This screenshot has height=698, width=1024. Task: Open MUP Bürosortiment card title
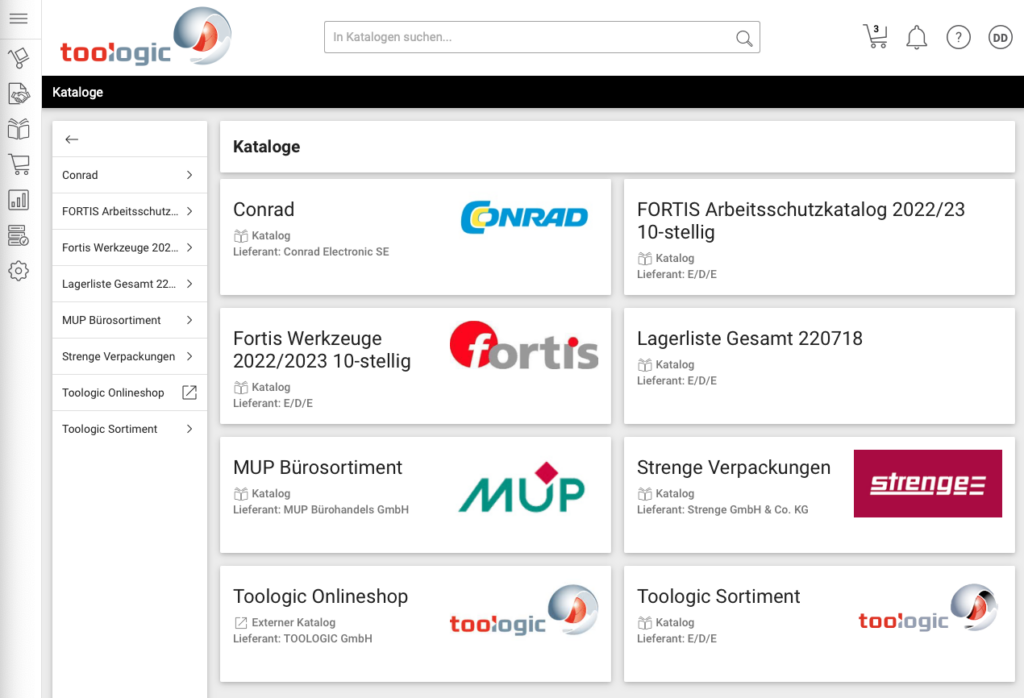click(x=317, y=468)
